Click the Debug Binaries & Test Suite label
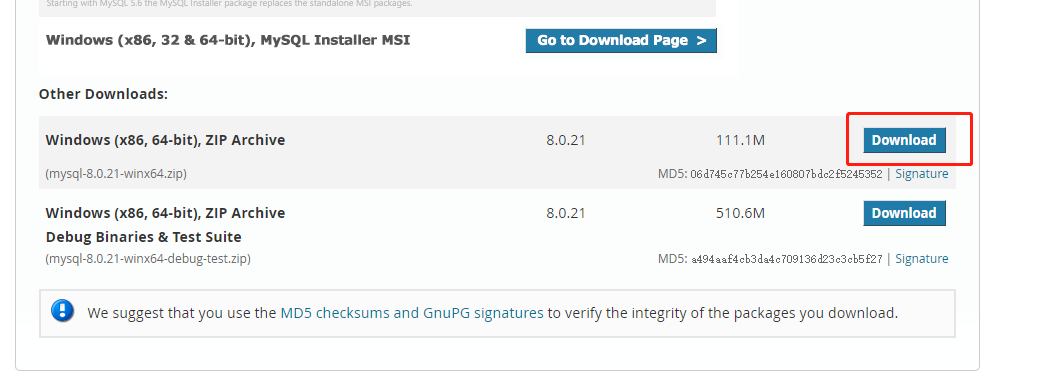 click(x=144, y=237)
